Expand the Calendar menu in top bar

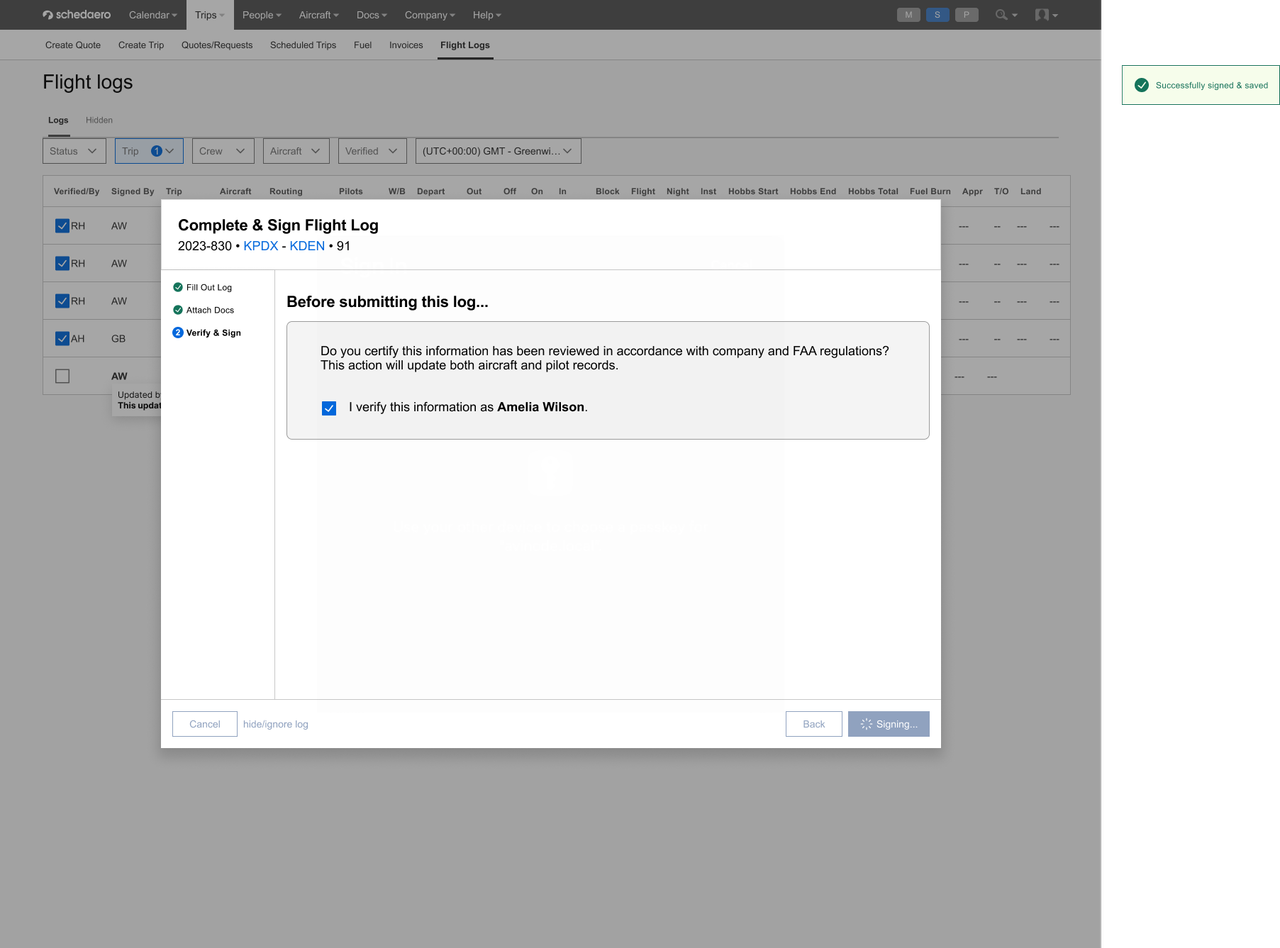[153, 15]
